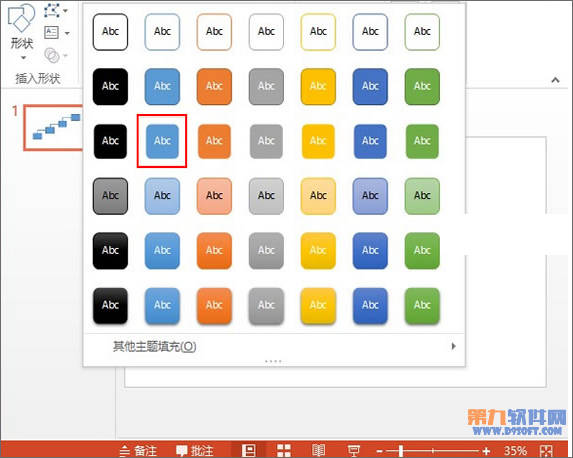Use fifth-row green gradient Abc style
The height and width of the screenshot is (458, 573).
point(422,251)
